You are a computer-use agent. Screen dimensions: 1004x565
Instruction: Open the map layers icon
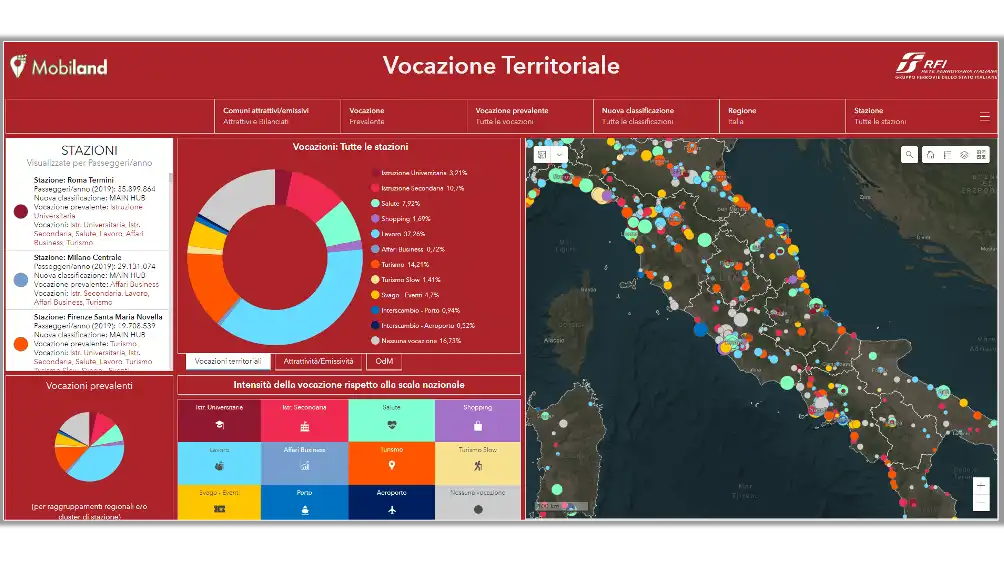click(964, 155)
